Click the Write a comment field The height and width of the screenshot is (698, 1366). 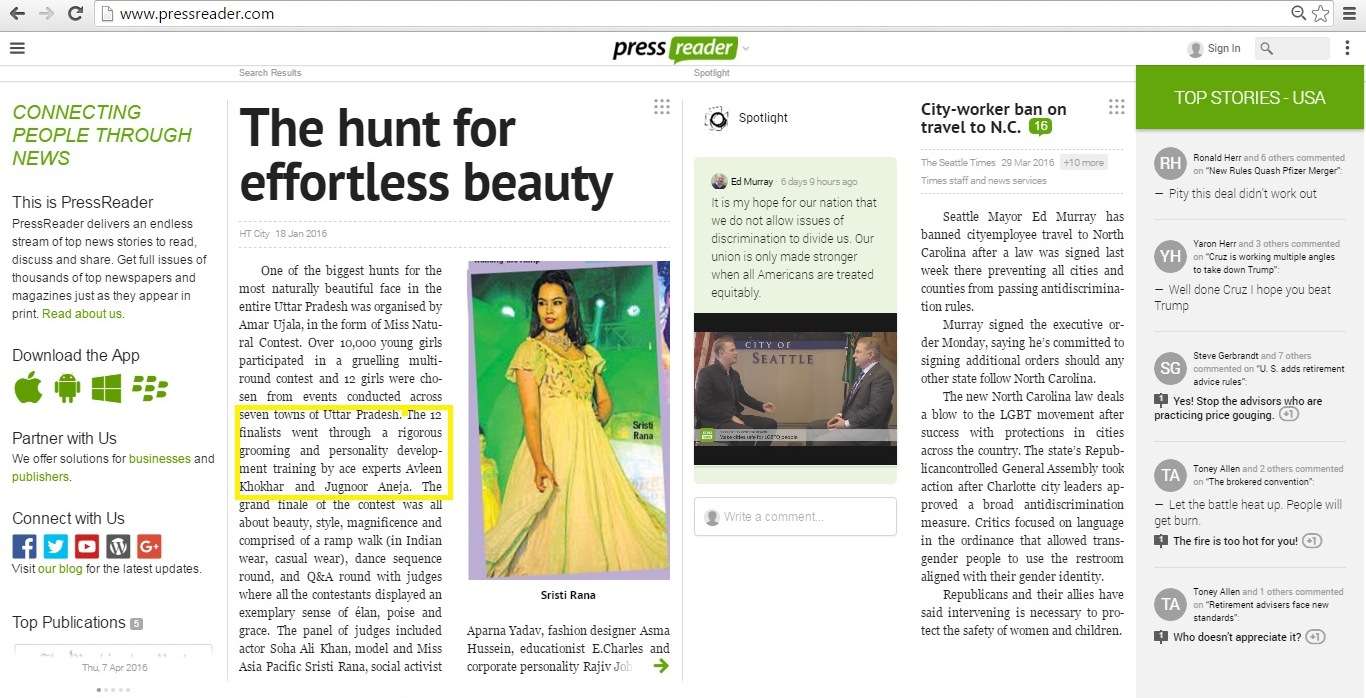pos(795,517)
